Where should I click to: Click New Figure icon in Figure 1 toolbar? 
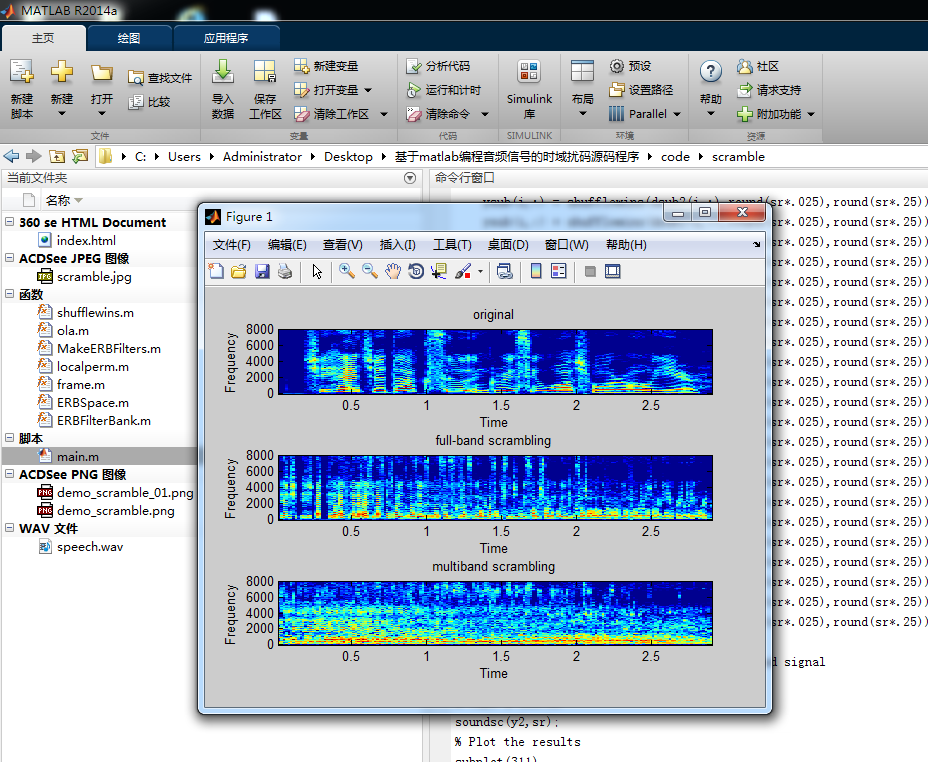[216, 272]
